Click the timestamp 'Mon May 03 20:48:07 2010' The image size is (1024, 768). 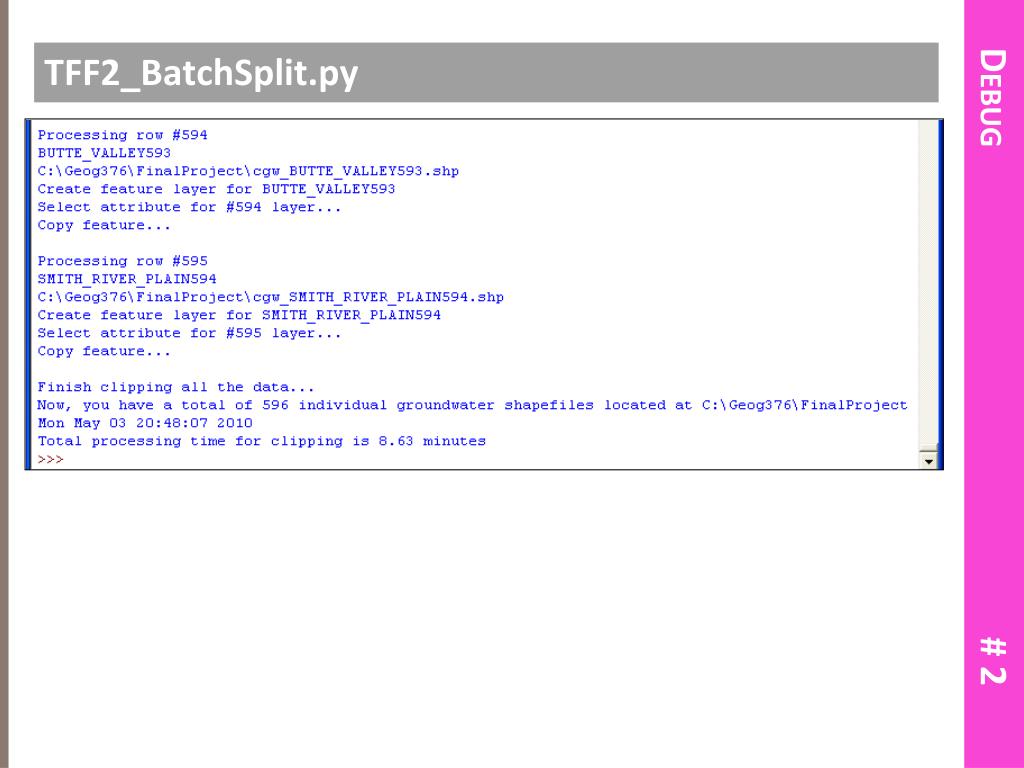145,423
